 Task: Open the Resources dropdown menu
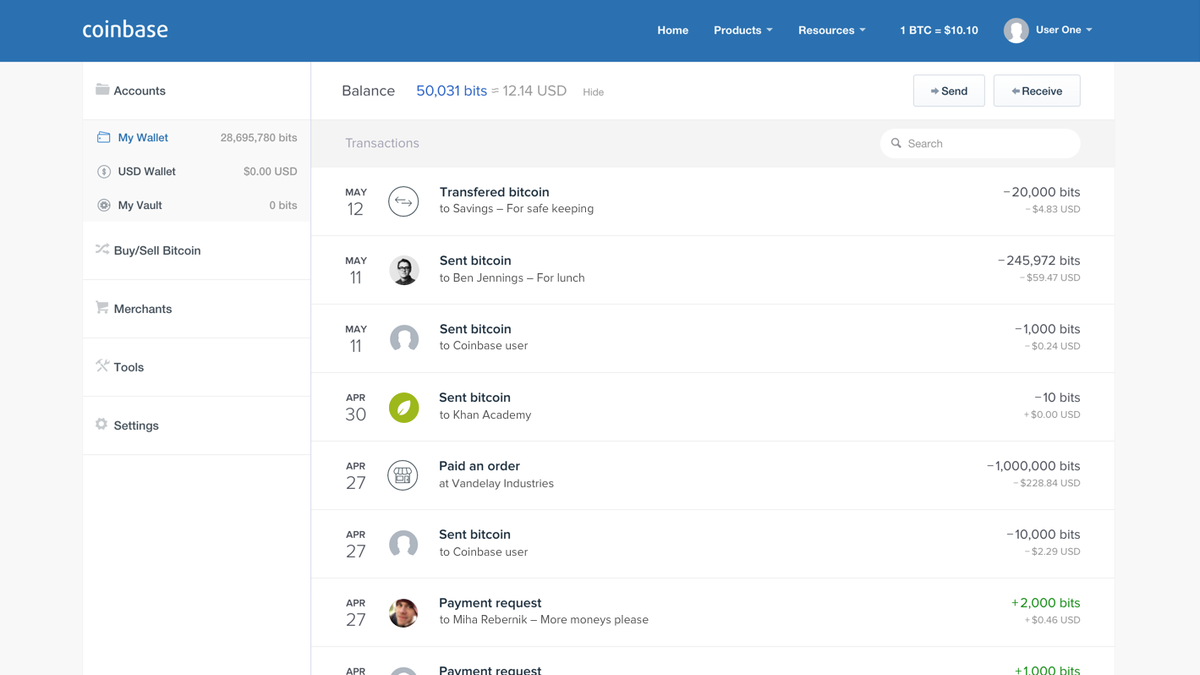tap(832, 30)
